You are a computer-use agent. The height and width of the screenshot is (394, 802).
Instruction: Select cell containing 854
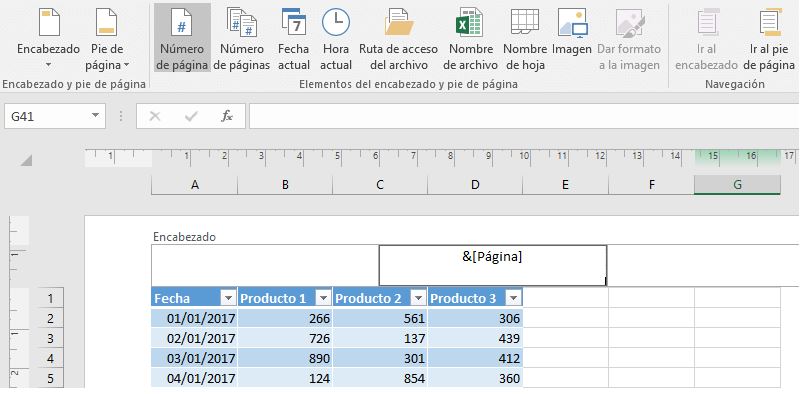(x=380, y=378)
